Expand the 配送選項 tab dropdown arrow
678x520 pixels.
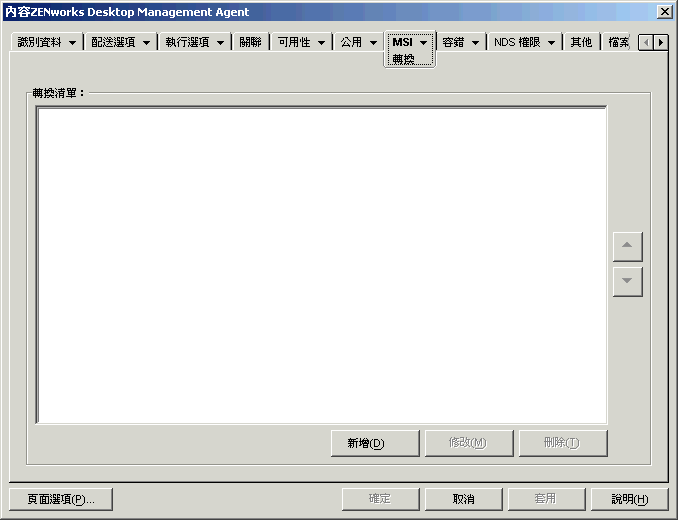(146, 43)
